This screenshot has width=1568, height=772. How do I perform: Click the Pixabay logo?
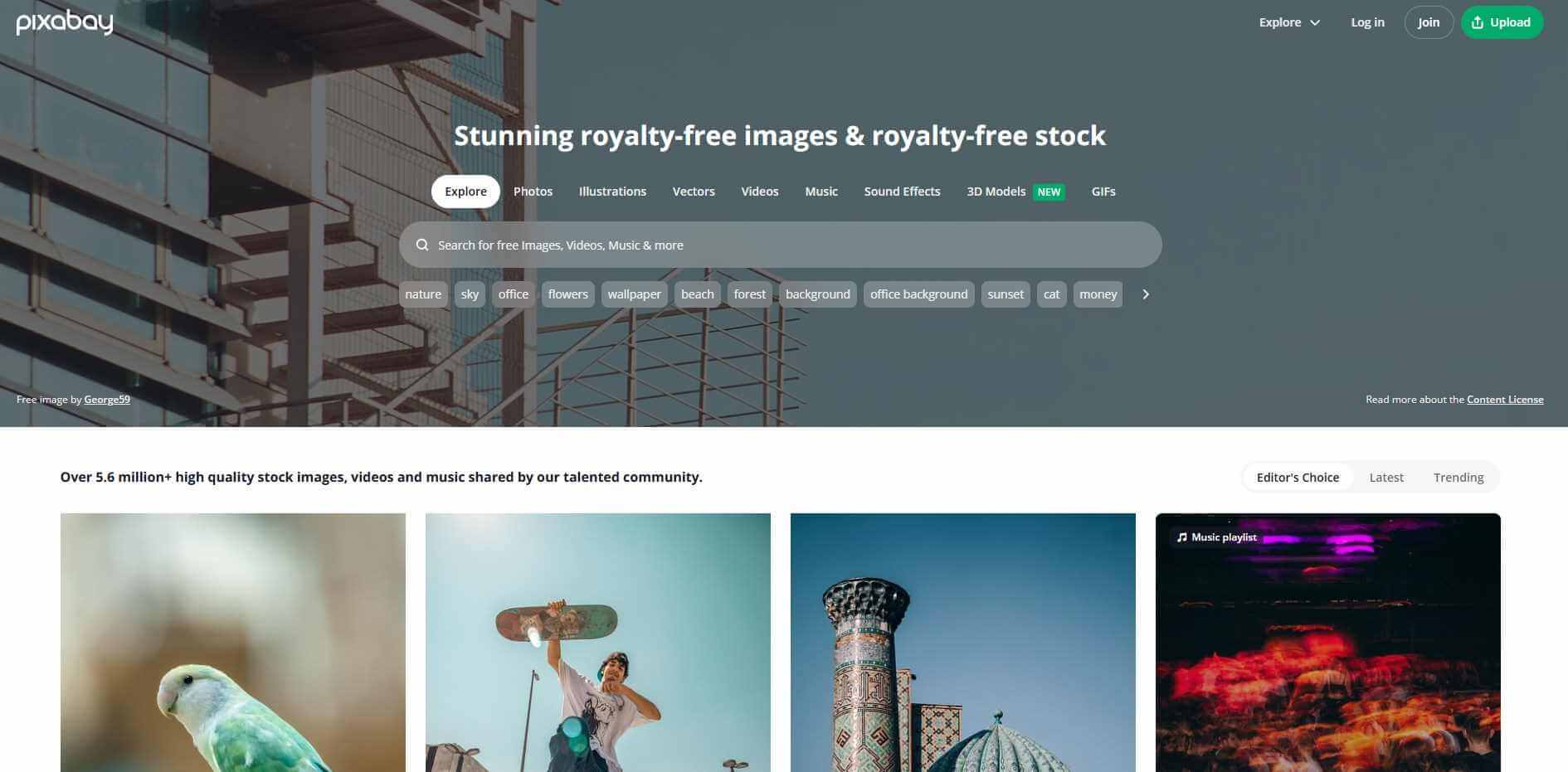pyautogui.click(x=65, y=22)
